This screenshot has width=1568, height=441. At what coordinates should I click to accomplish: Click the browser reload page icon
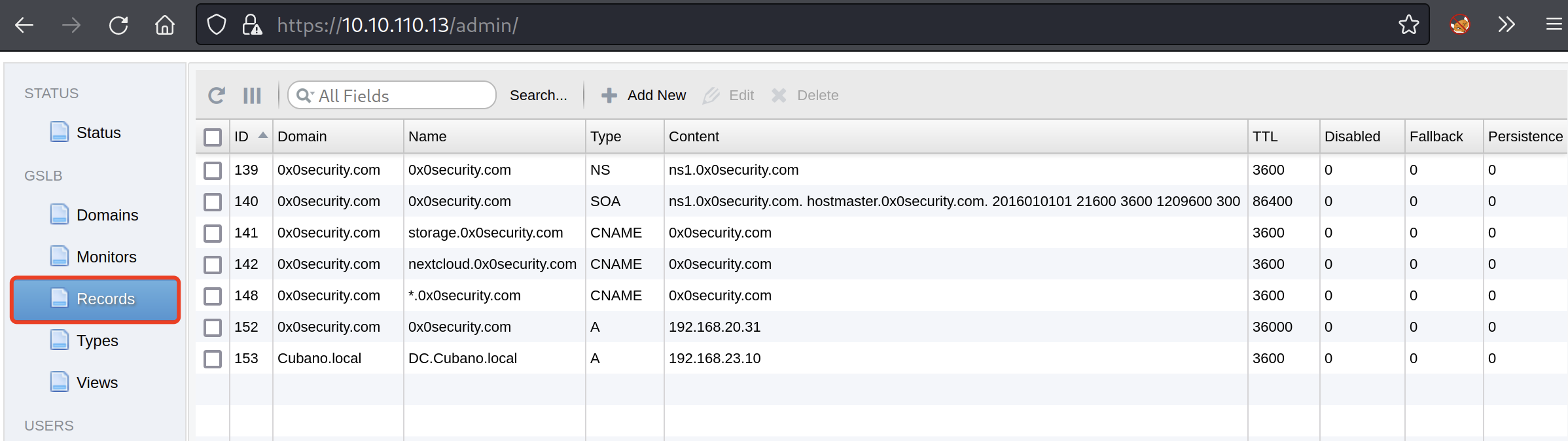point(118,26)
